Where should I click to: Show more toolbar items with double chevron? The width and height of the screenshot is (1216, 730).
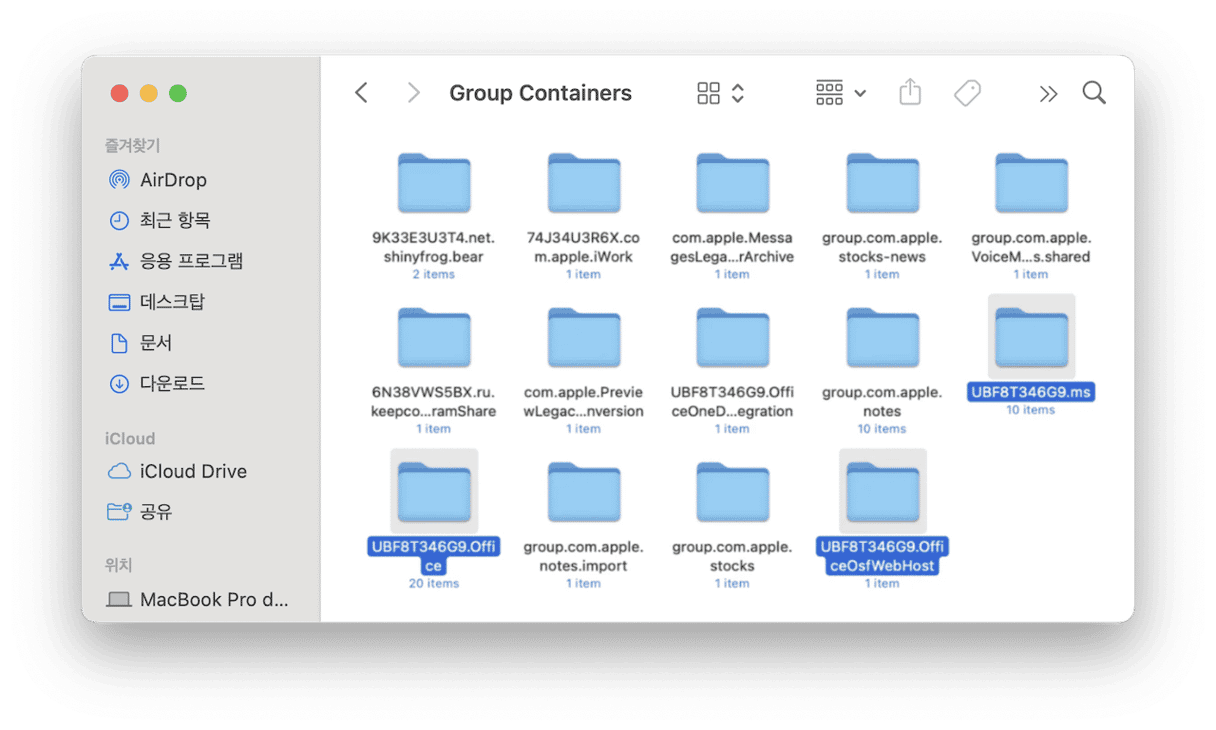pyautogui.click(x=1048, y=94)
